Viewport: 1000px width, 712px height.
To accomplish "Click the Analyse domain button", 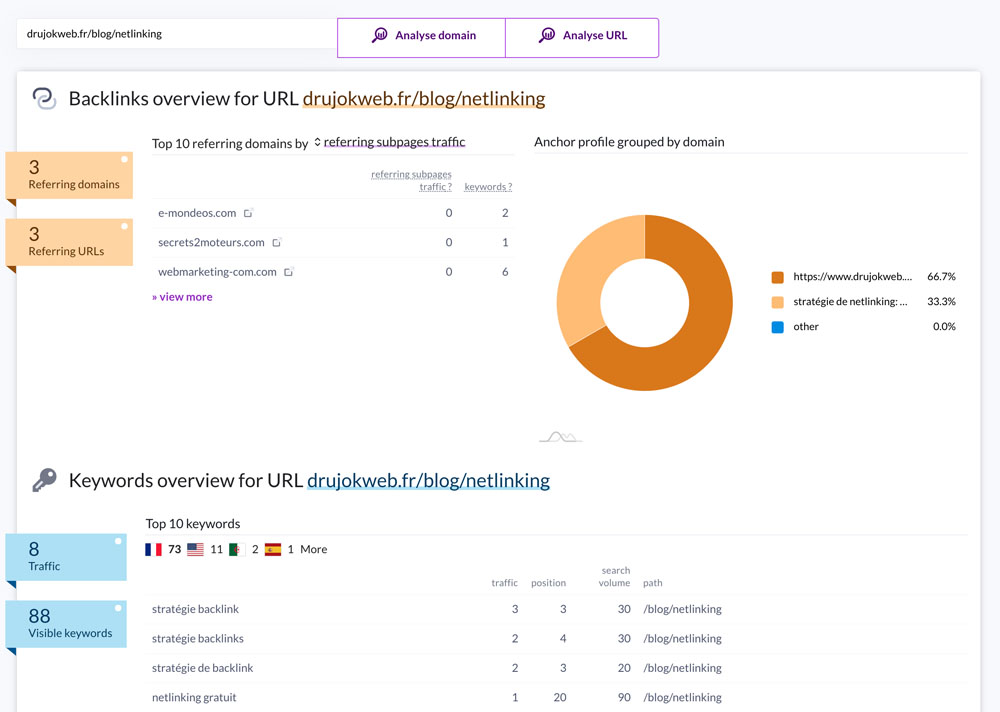I will pyautogui.click(x=422, y=38).
